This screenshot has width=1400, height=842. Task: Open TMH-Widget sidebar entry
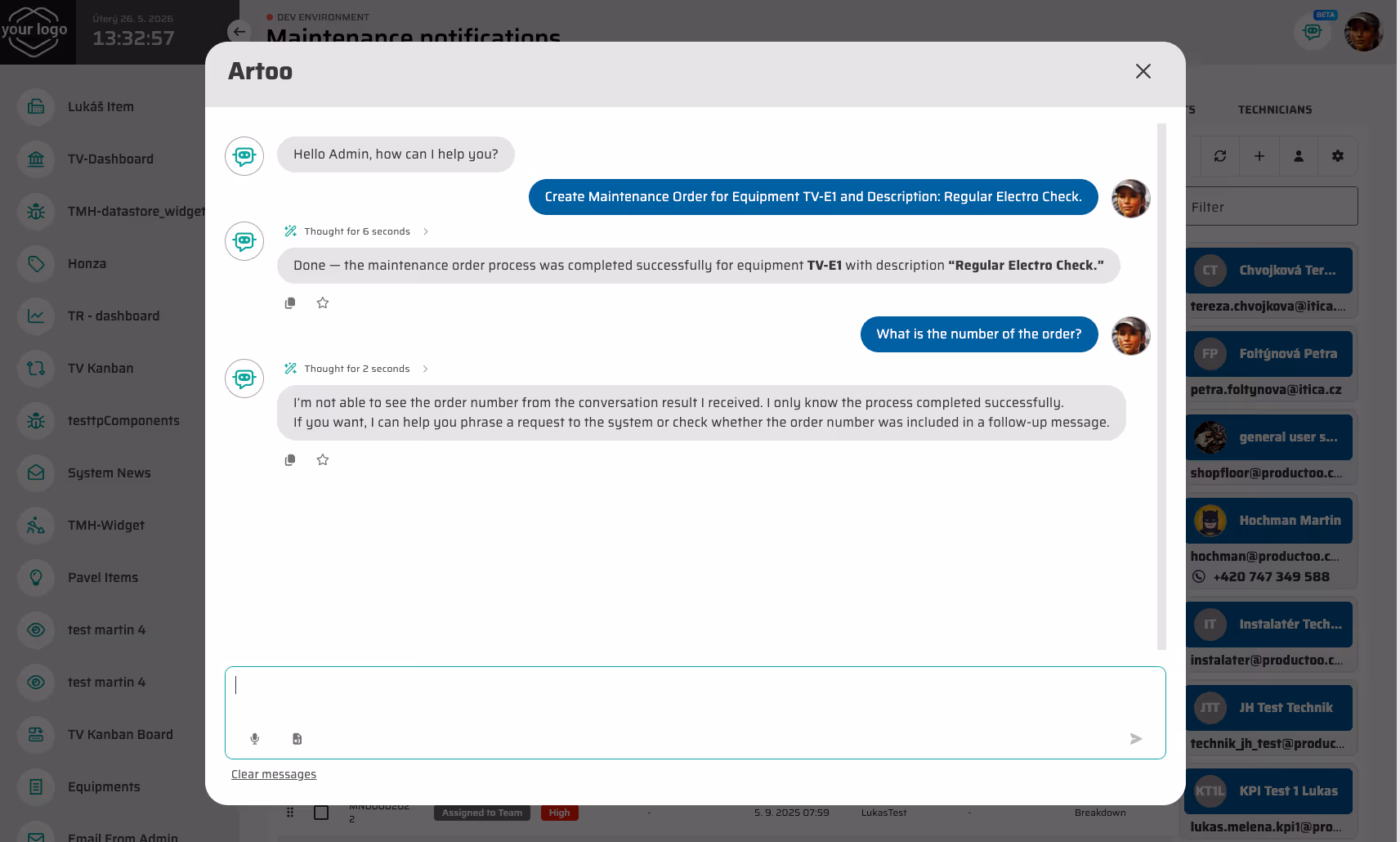click(106, 525)
